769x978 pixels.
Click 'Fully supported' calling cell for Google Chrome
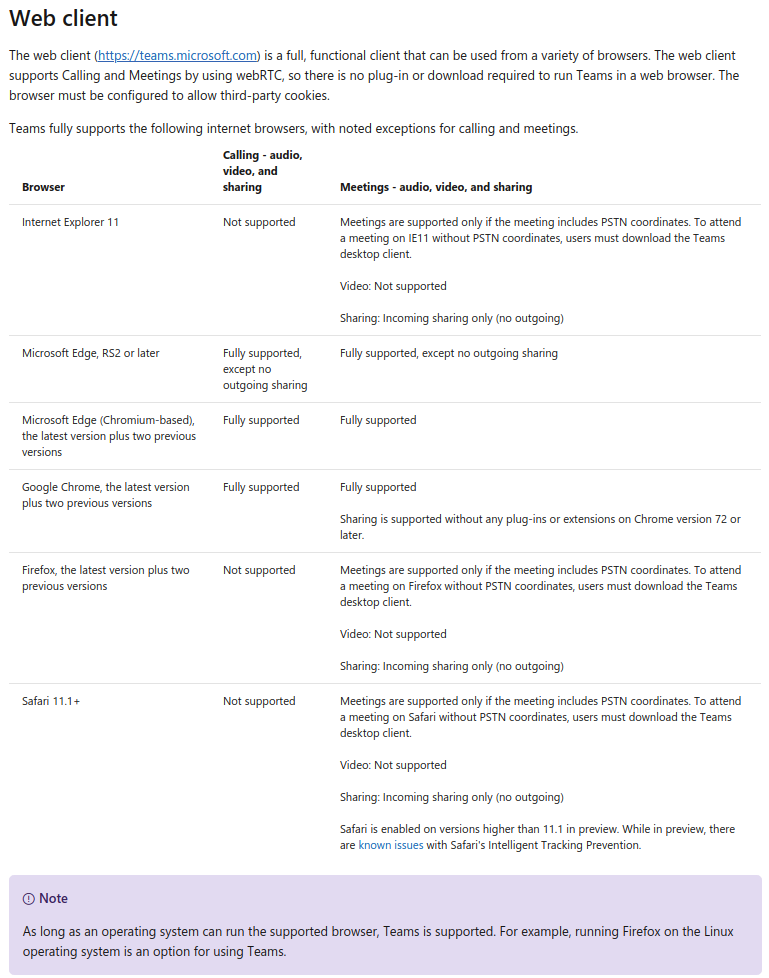[x=261, y=487]
